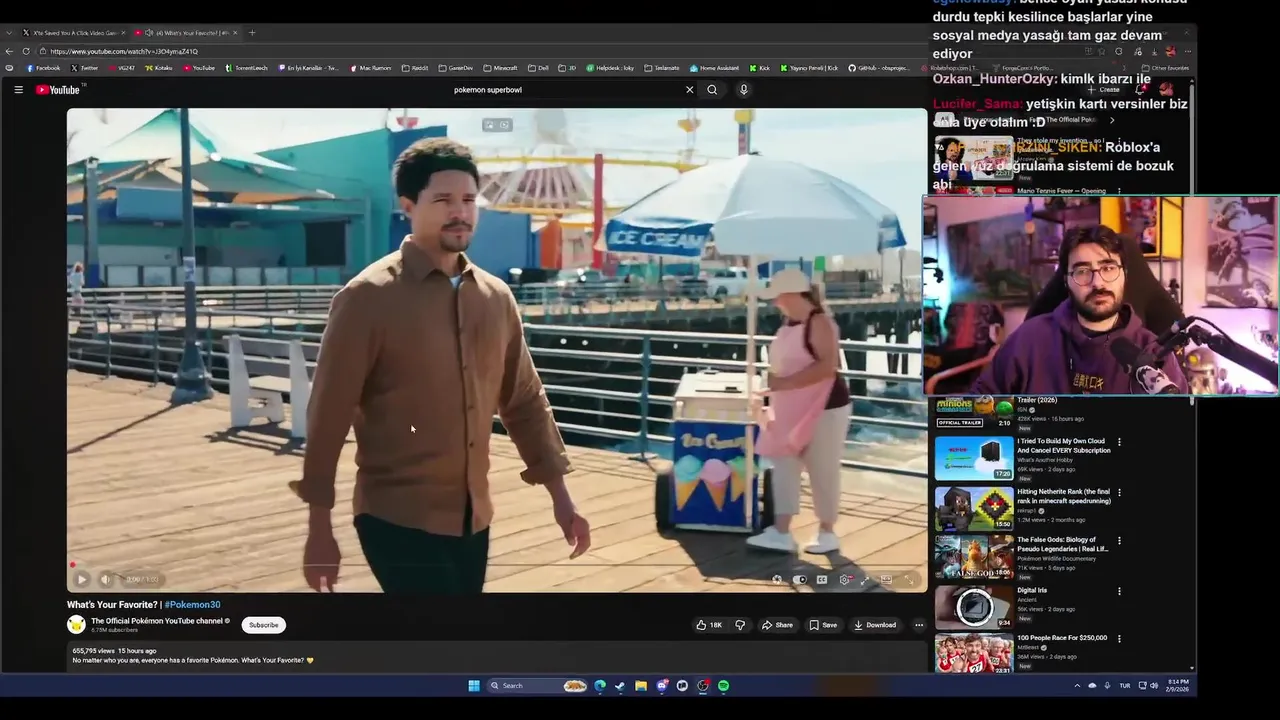Dislike the video with thumbs-down

tap(740, 625)
